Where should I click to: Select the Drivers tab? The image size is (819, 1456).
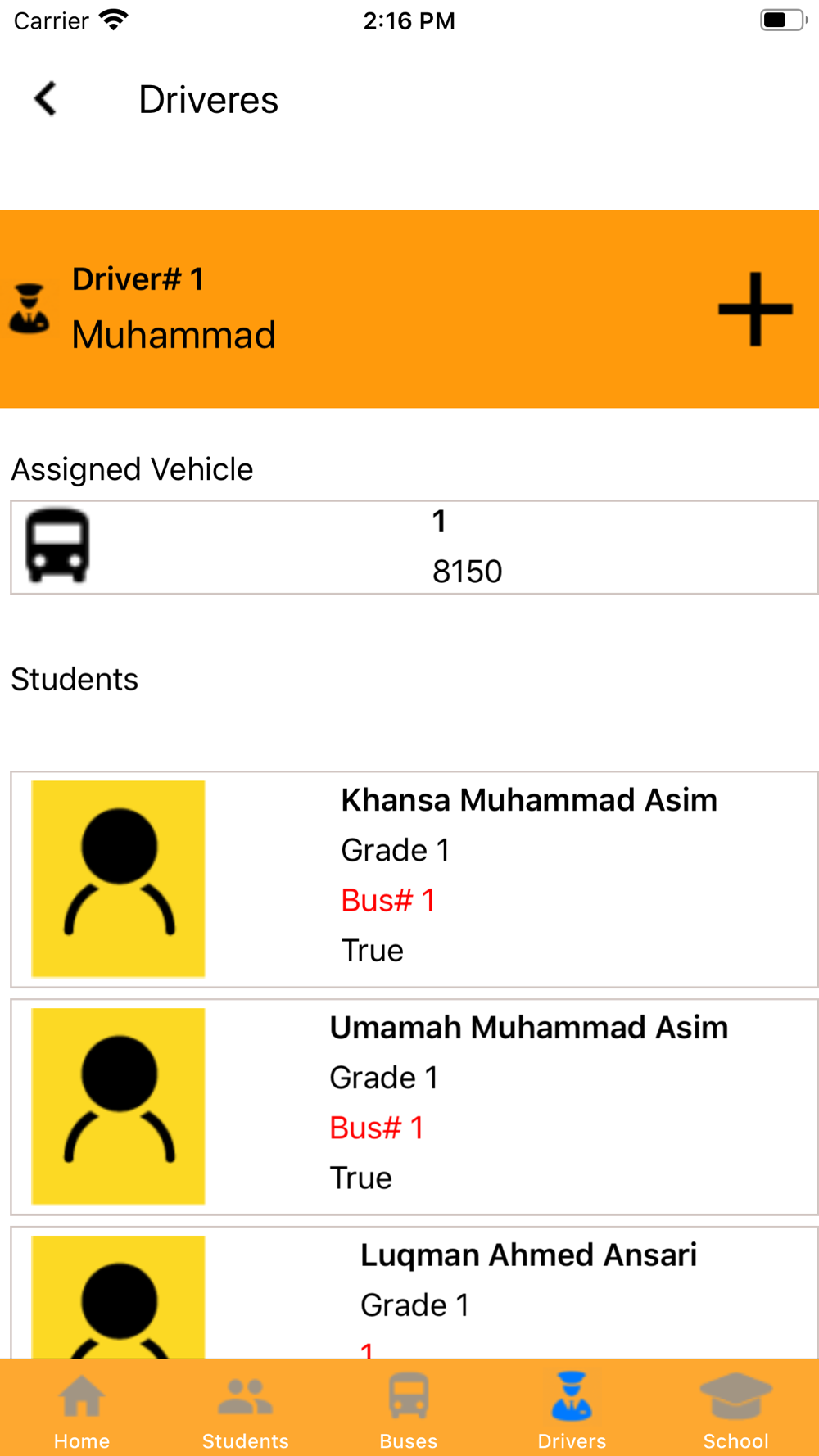(x=572, y=1410)
